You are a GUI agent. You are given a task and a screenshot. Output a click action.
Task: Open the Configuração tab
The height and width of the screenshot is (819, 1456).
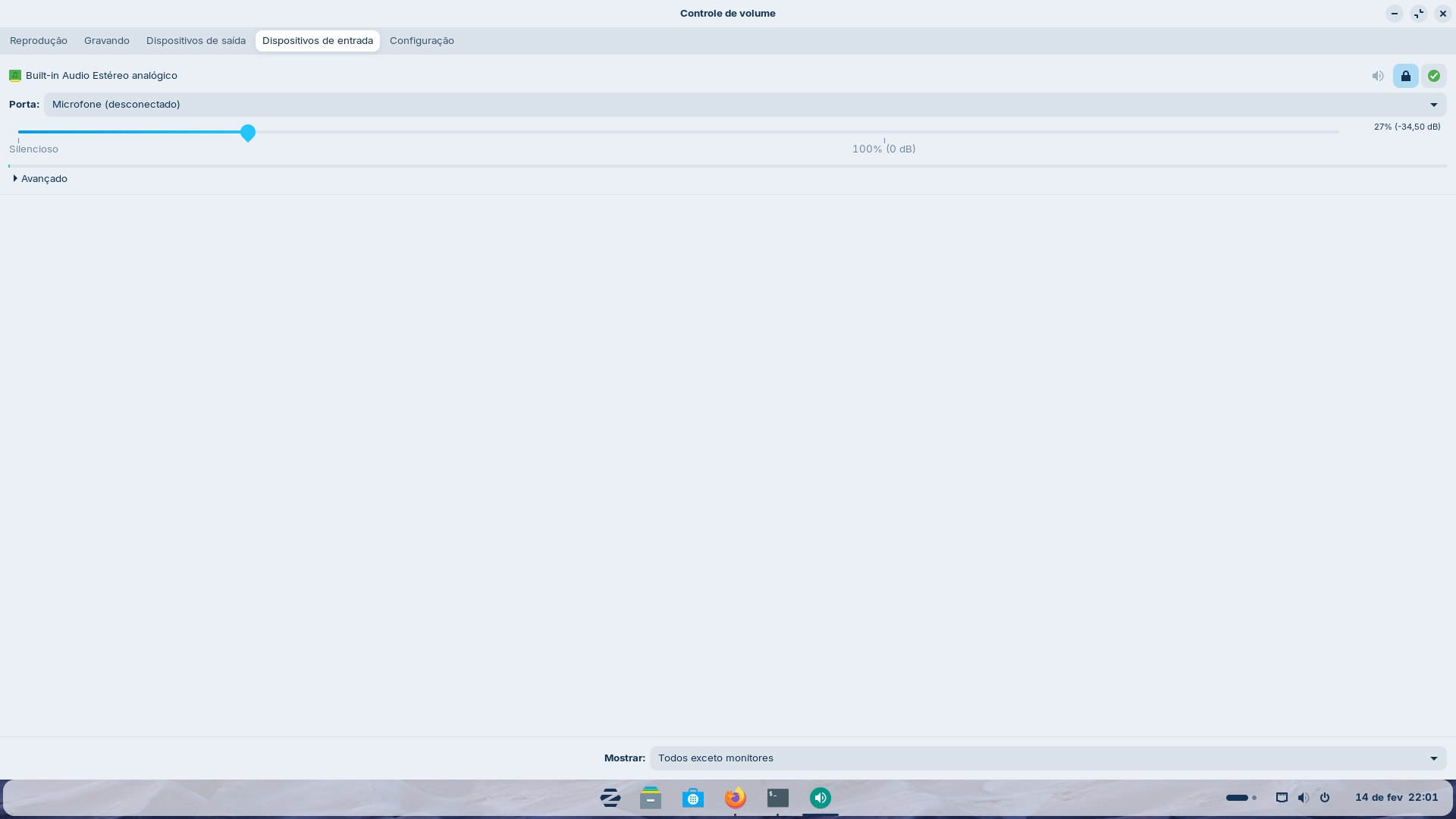(422, 41)
